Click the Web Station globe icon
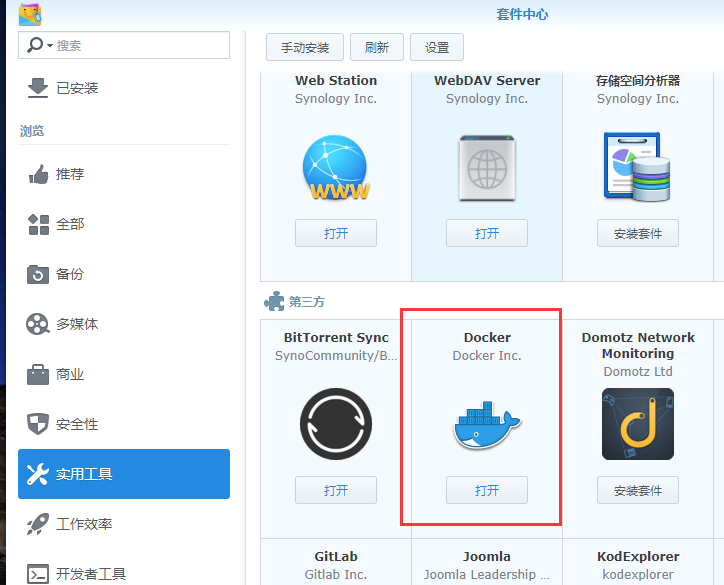 [x=336, y=168]
